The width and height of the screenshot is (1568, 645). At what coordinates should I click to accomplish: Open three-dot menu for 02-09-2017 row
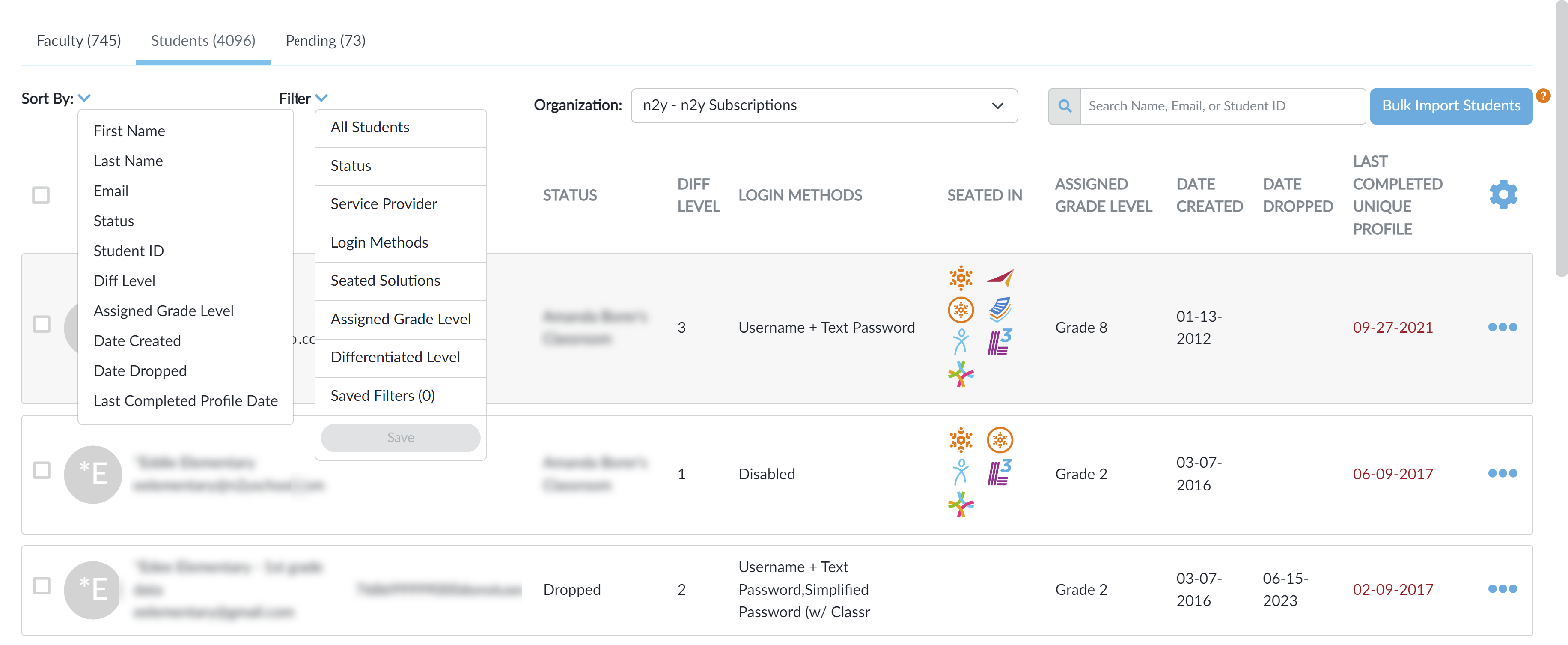(1502, 589)
